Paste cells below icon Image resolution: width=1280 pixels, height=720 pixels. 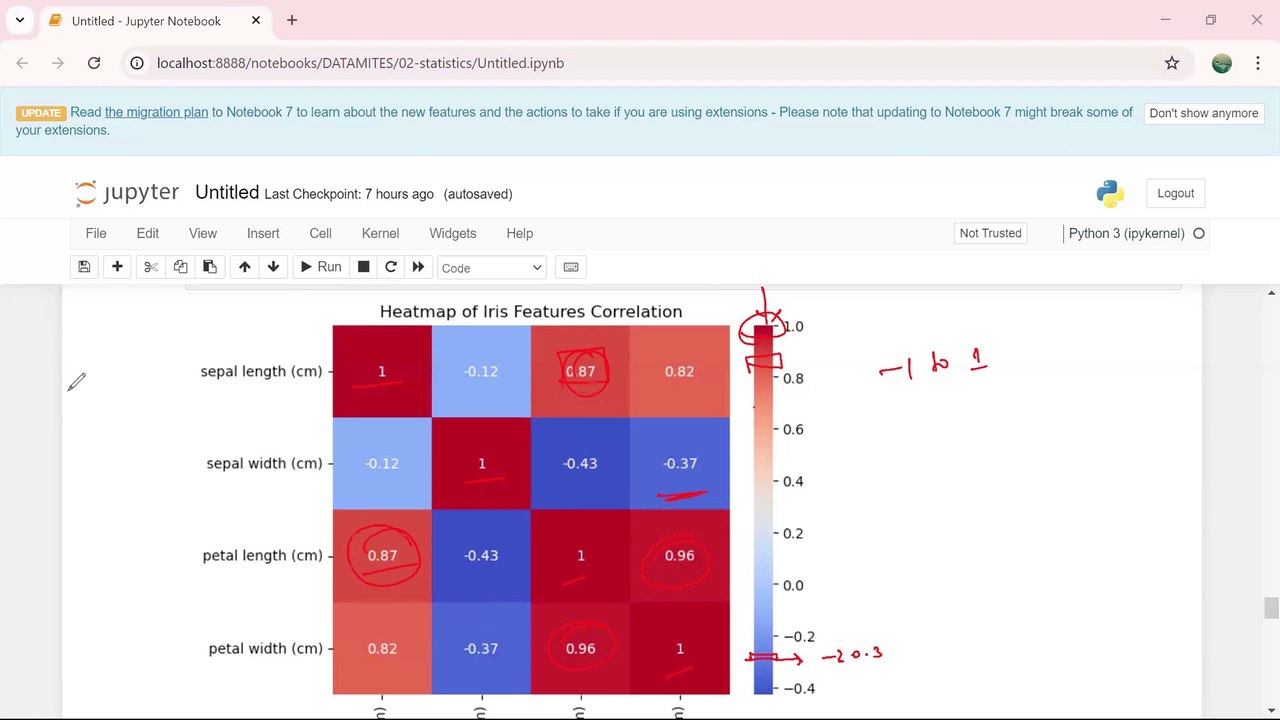(x=209, y=267)
